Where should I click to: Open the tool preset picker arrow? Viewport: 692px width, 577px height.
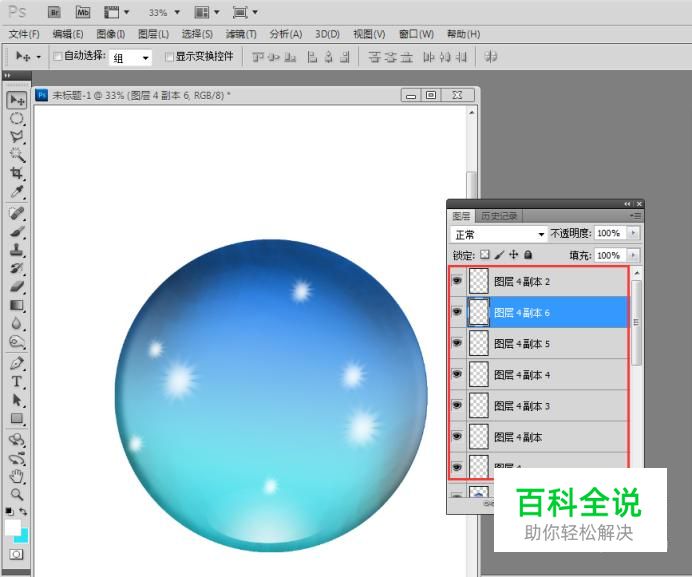38,57
